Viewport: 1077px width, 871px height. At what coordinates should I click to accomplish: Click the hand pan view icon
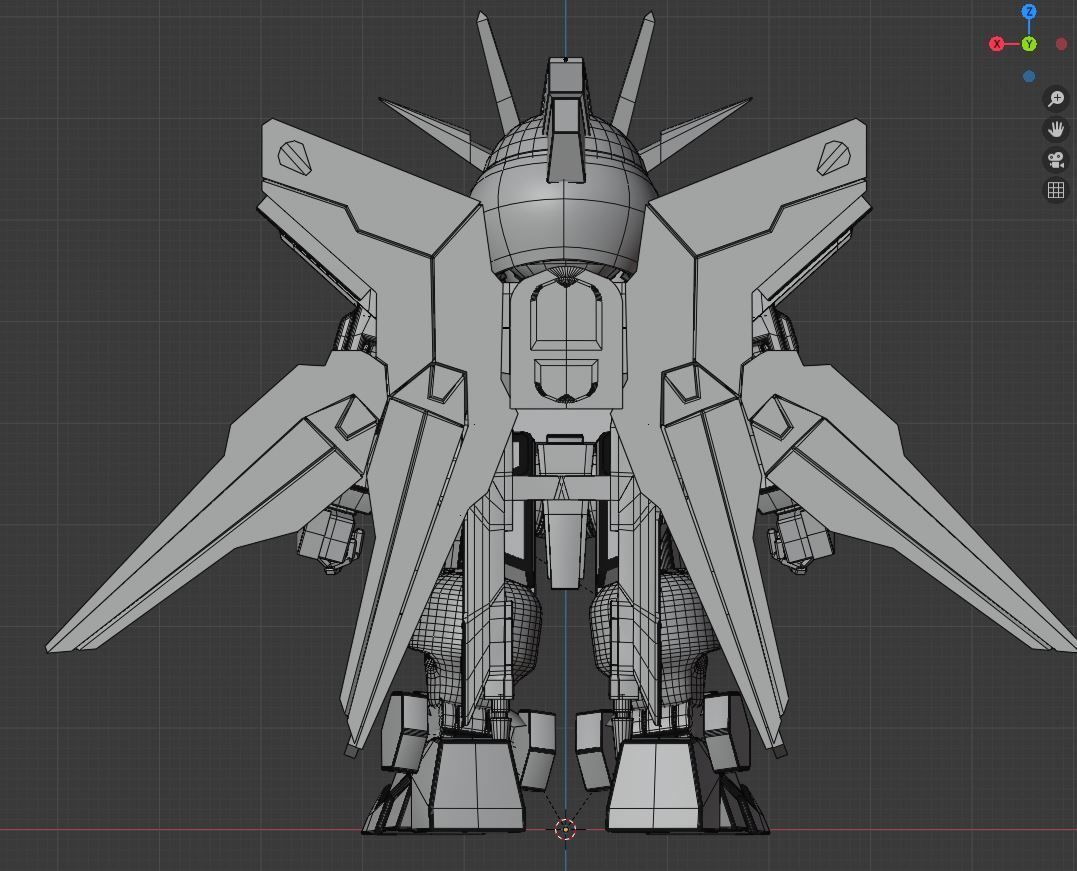[x=1056, y=129]
